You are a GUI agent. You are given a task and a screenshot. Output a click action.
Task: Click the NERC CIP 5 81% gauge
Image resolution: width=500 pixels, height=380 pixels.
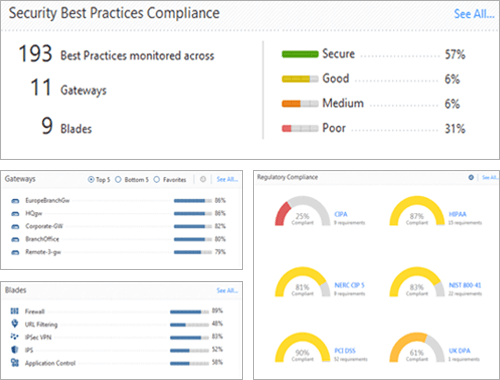point(302,282)
